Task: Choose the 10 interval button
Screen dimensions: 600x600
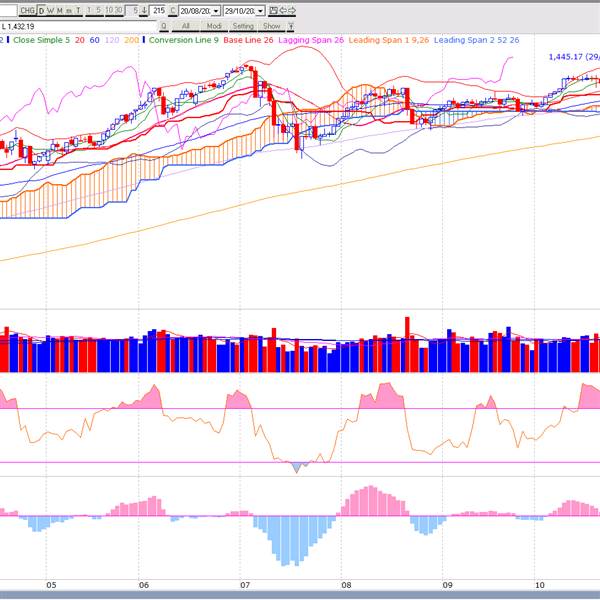Action: 109,11
